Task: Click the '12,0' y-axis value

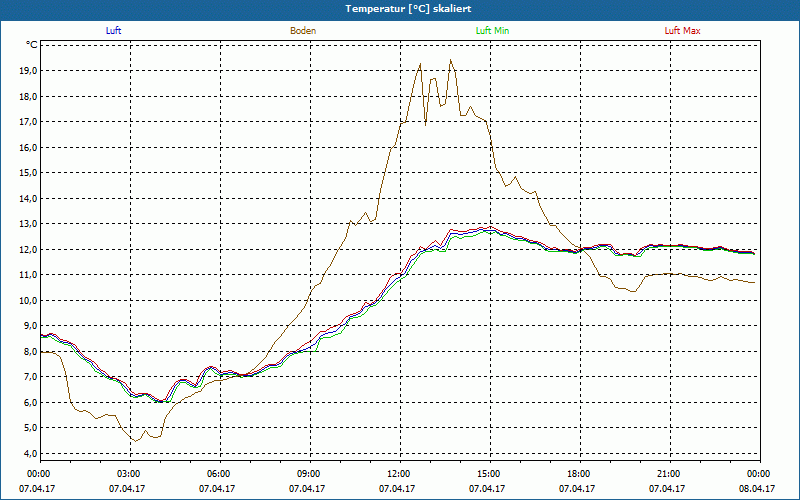Action: [28, 249]
